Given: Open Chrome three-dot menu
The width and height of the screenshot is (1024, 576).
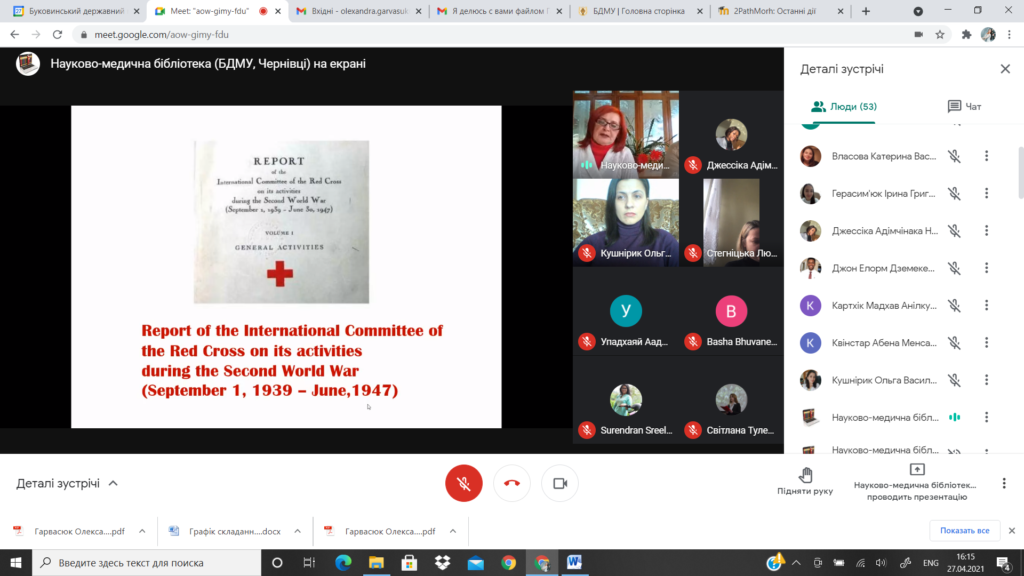Looking at the screenshot, I should [1010, 35].
